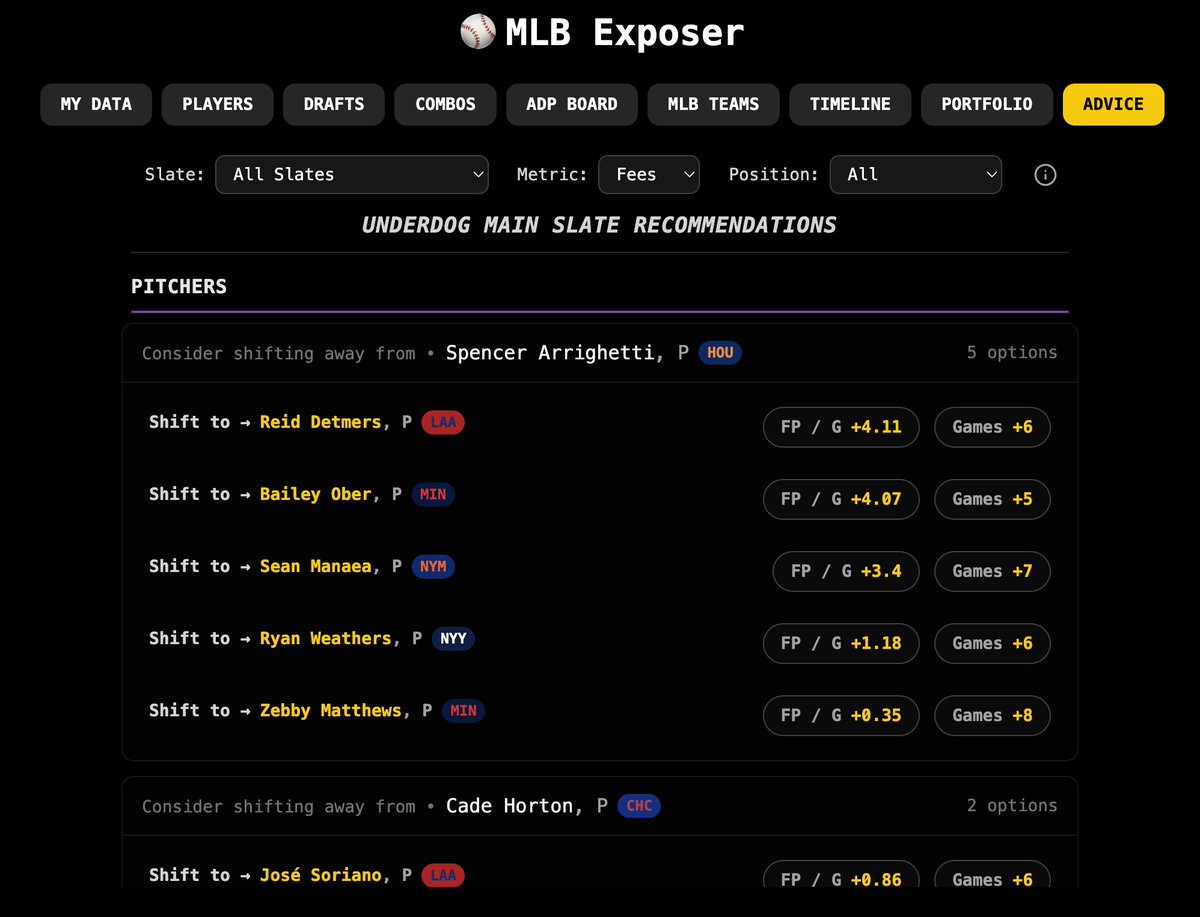Click the Cade Horton player name

[512, 805]
